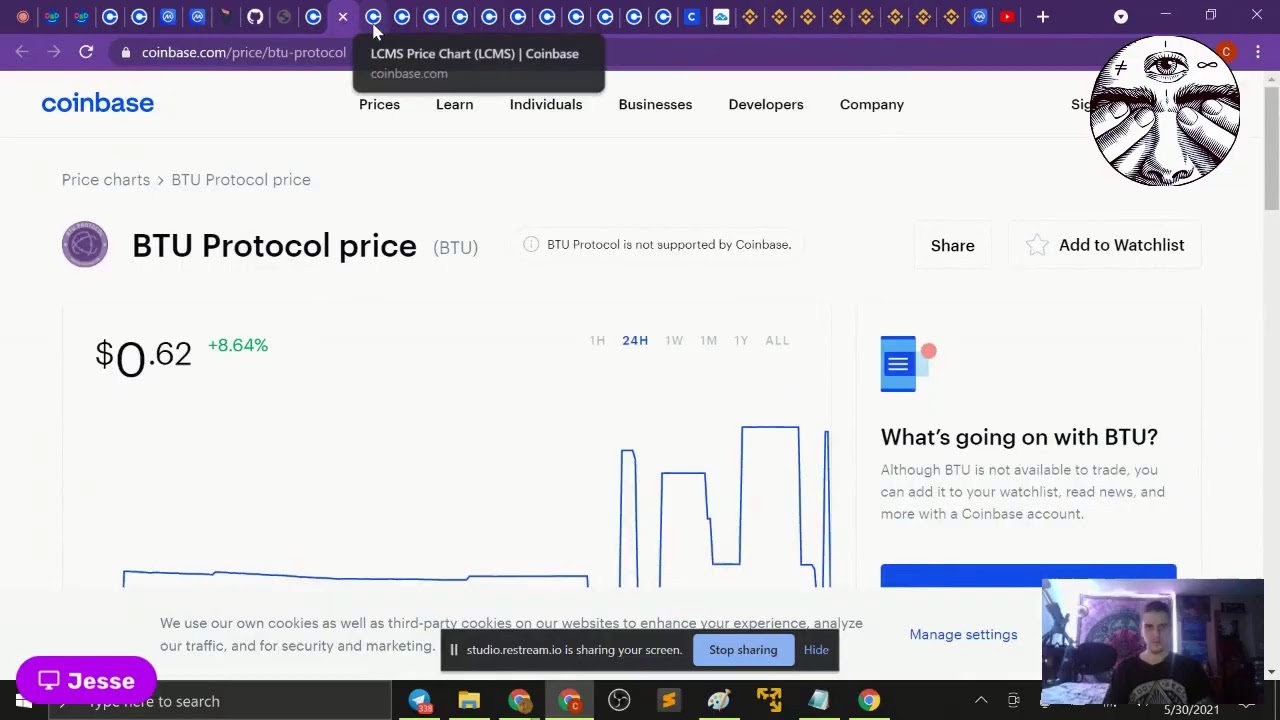Click the 'What's going on with BTU?' heading
Screen dimensions: 1280x720
[1019, 437]
